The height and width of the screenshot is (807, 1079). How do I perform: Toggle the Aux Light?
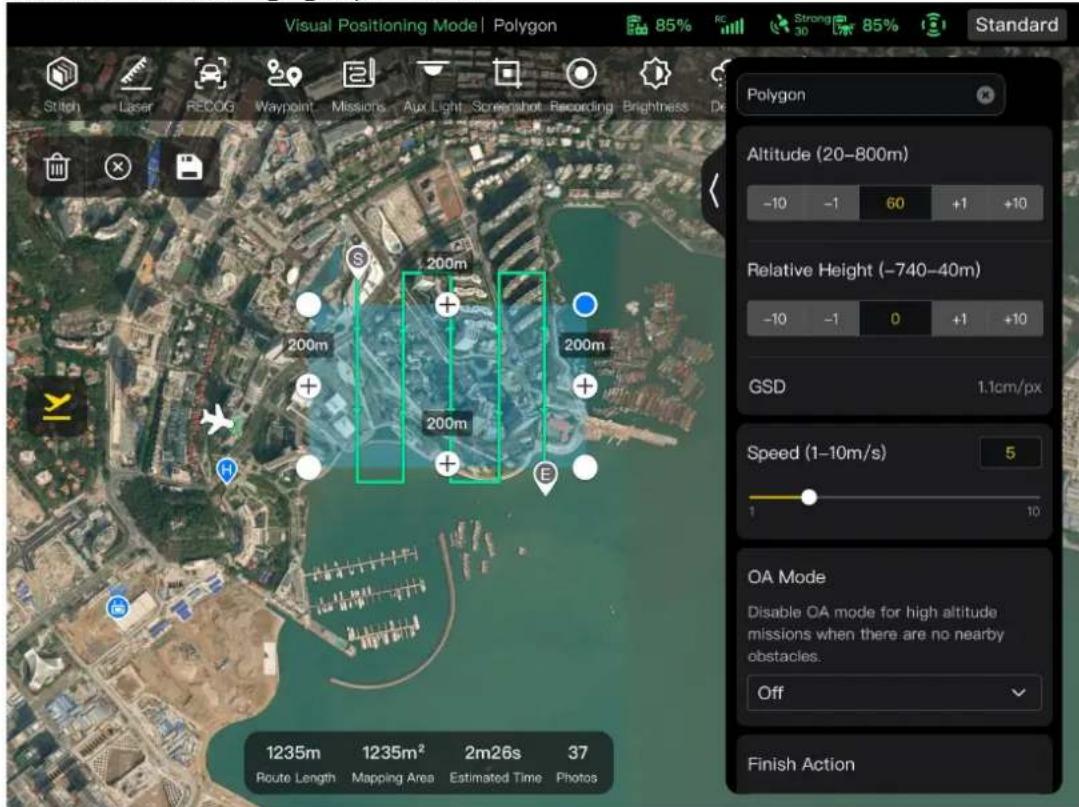433,84
